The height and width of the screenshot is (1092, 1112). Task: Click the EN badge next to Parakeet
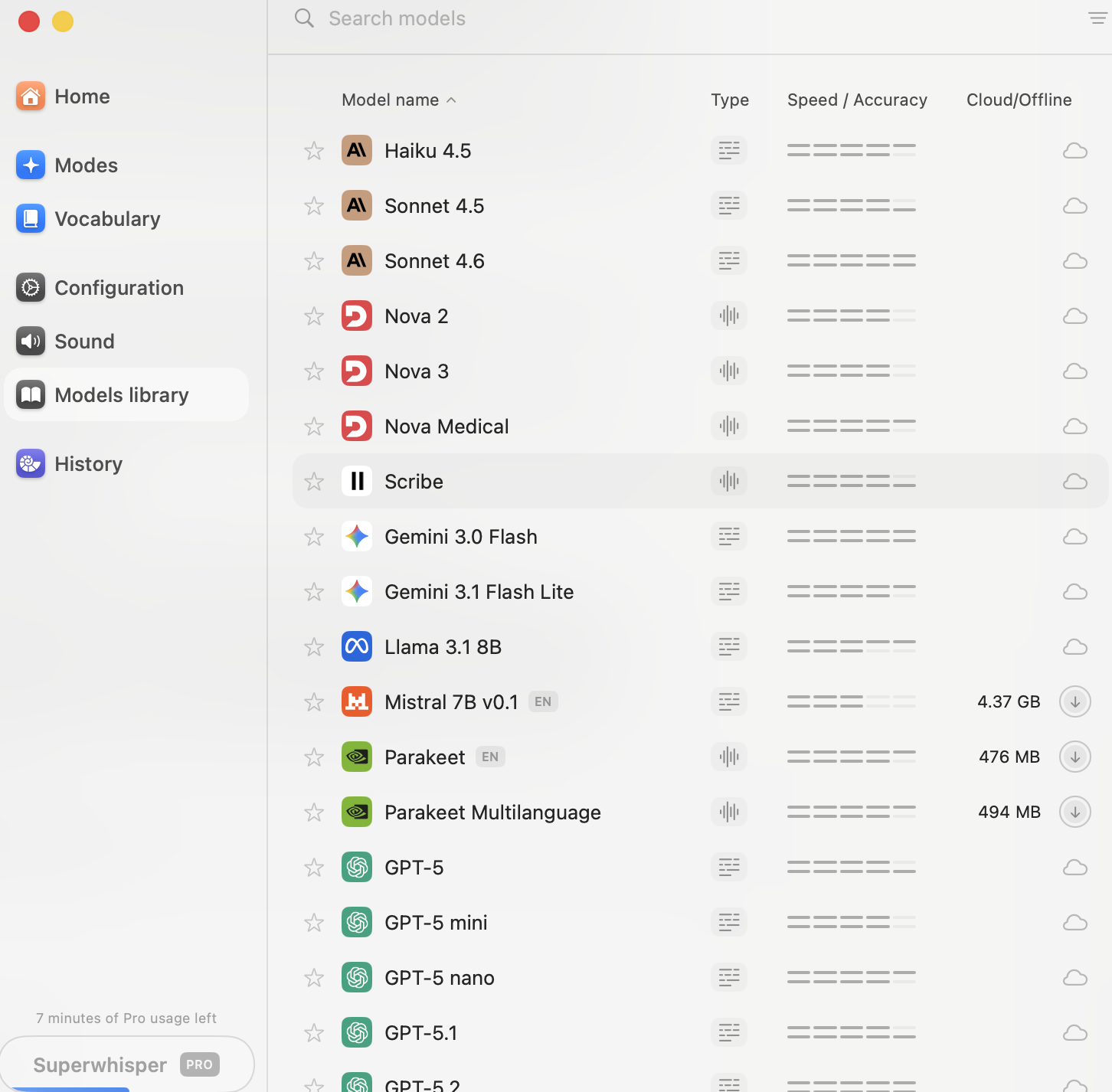pyautogui.click(x=490, y=757)
